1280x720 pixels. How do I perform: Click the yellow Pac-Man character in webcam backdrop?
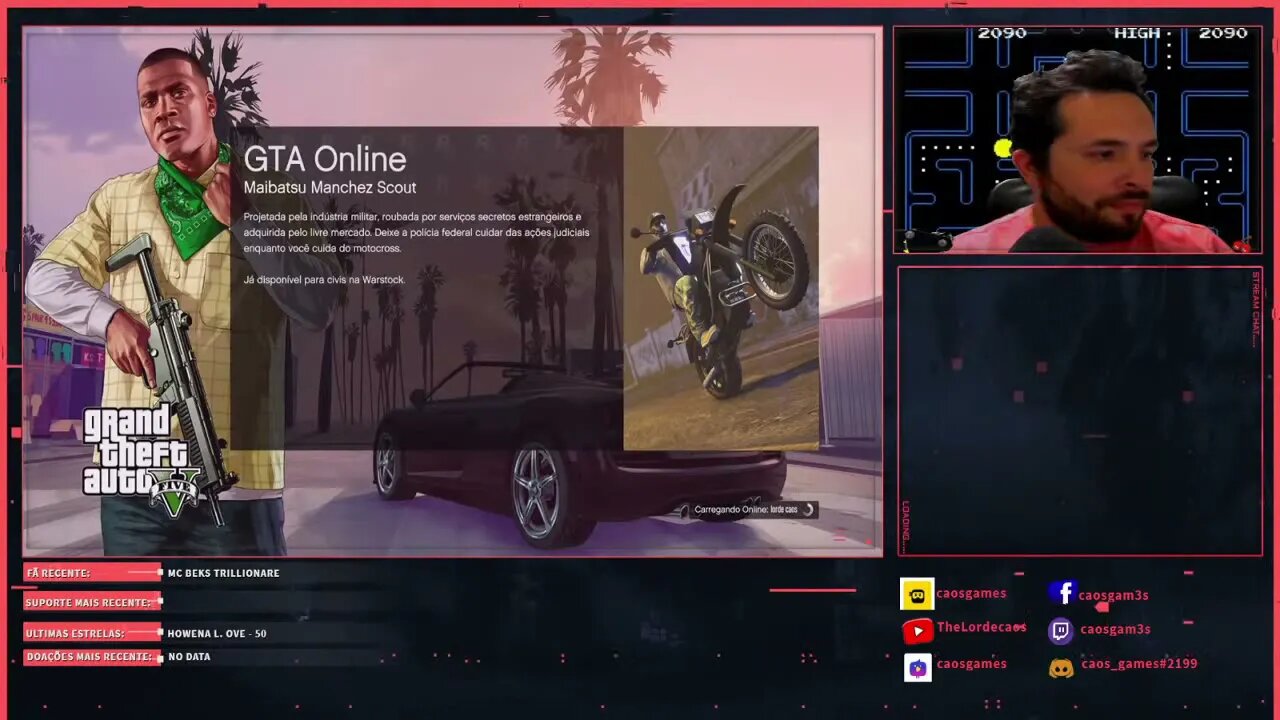point(1003,149)
